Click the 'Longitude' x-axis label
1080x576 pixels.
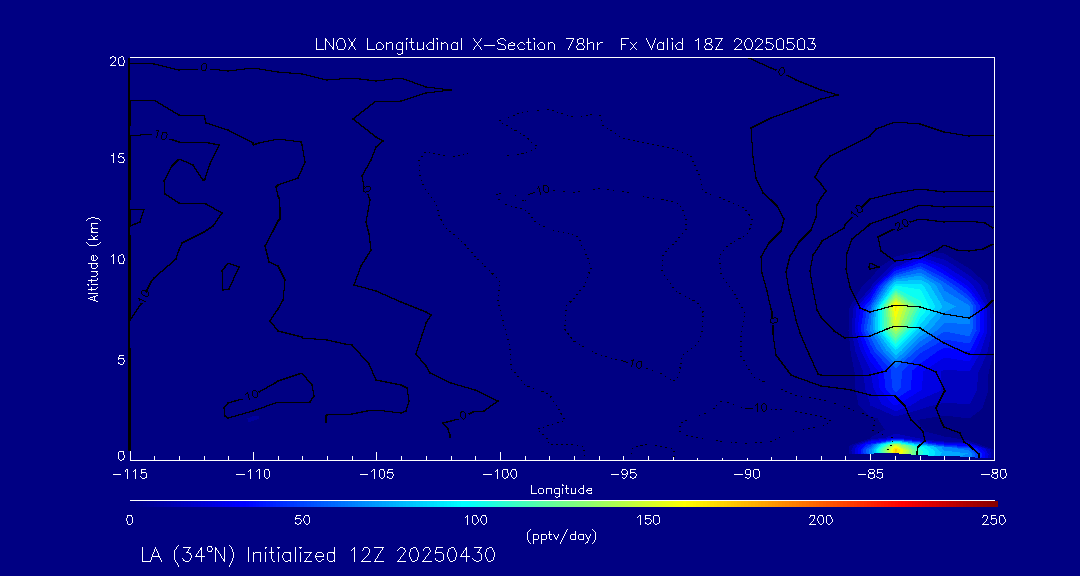point(561,491)
